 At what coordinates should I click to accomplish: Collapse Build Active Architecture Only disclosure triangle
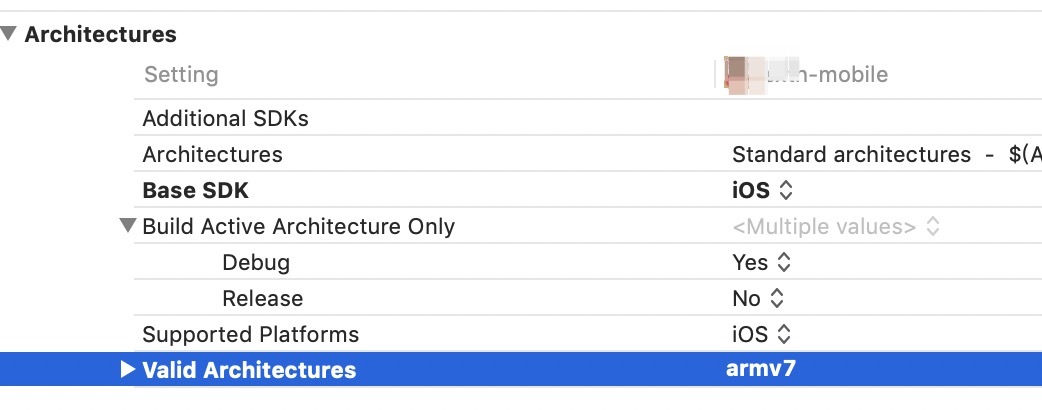pos(127,226)
